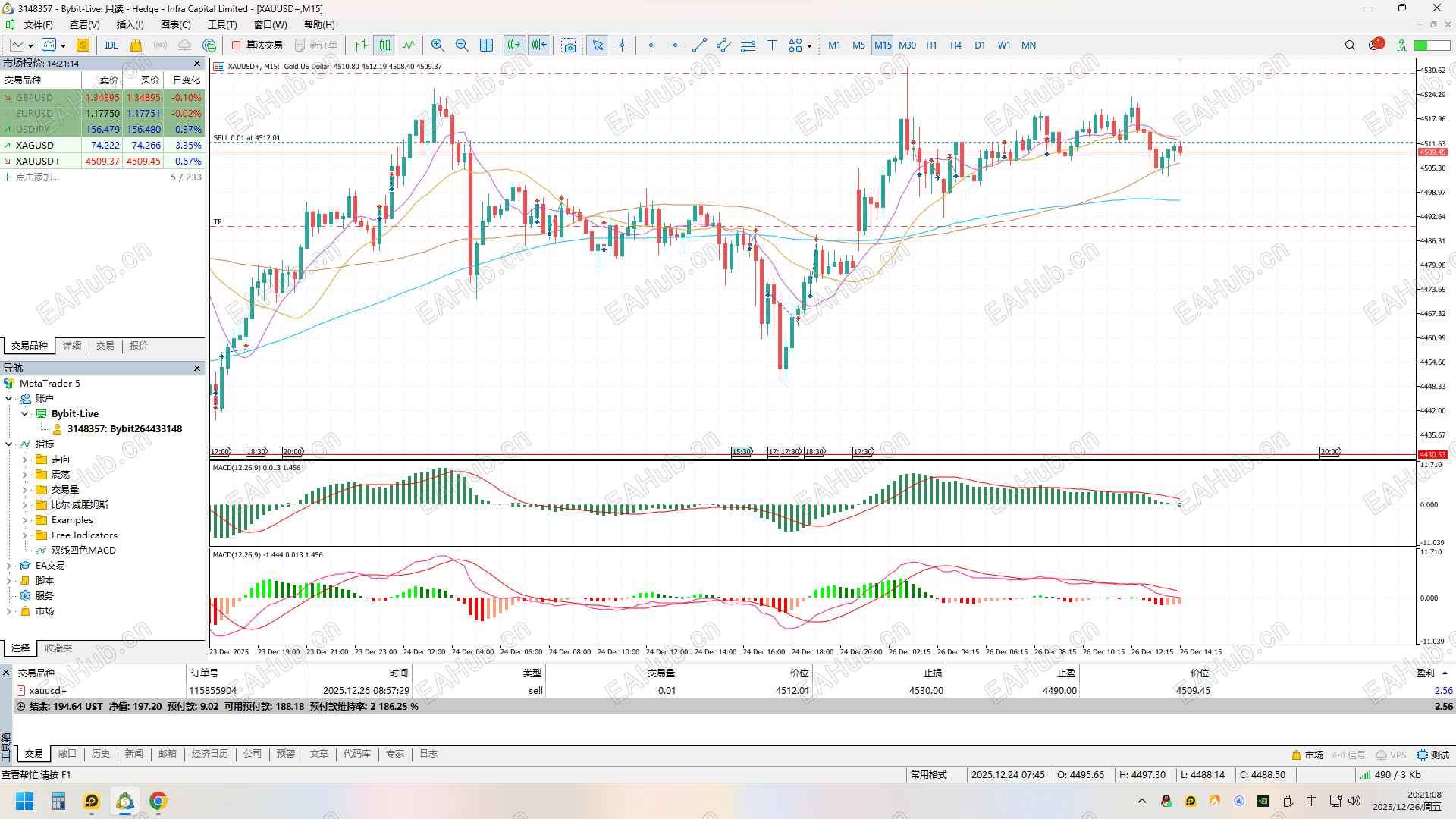Open the 插入(I) menu

[130, 25]
